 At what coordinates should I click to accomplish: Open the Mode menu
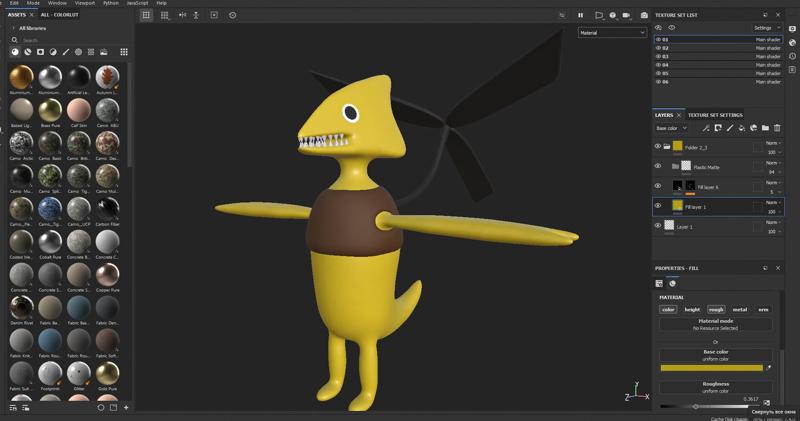click(x=33, y=3)
